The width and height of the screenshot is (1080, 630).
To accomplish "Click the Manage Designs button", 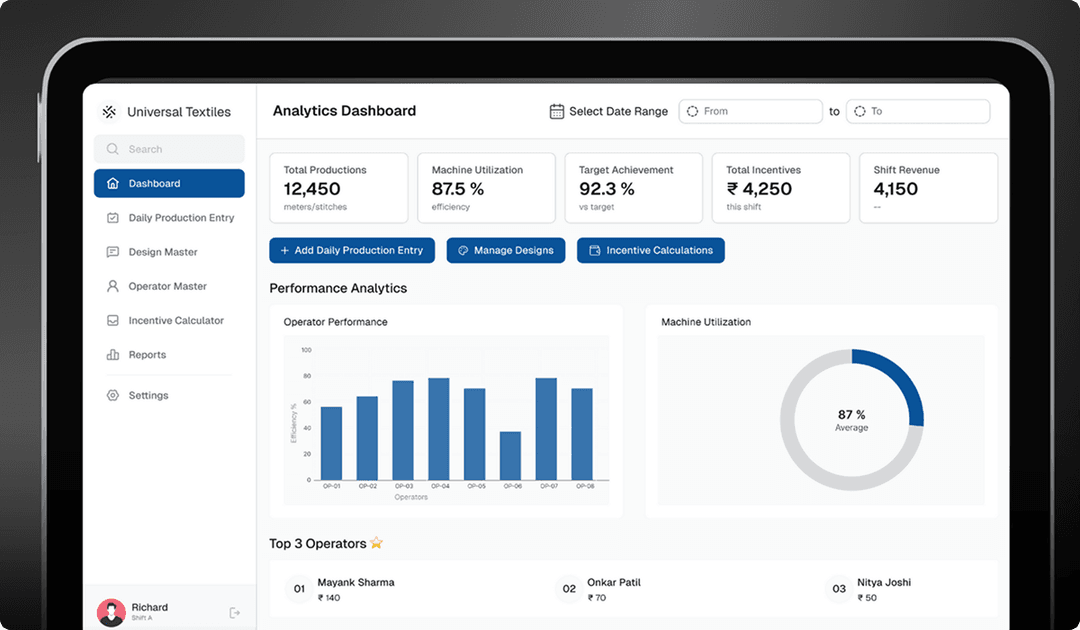I will [x=506, y=250].
